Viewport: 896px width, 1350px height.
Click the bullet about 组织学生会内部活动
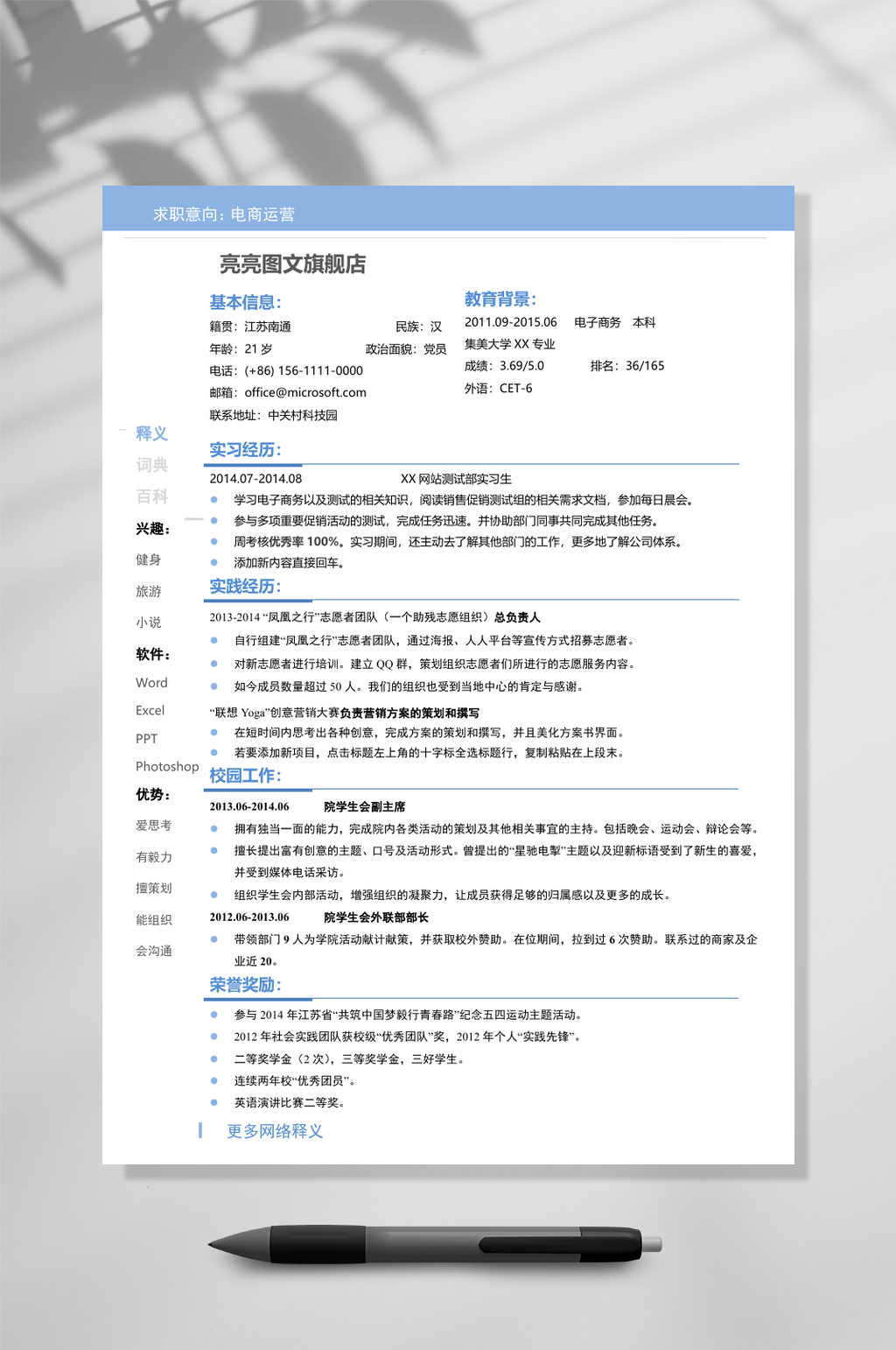(x=452, y=895)
